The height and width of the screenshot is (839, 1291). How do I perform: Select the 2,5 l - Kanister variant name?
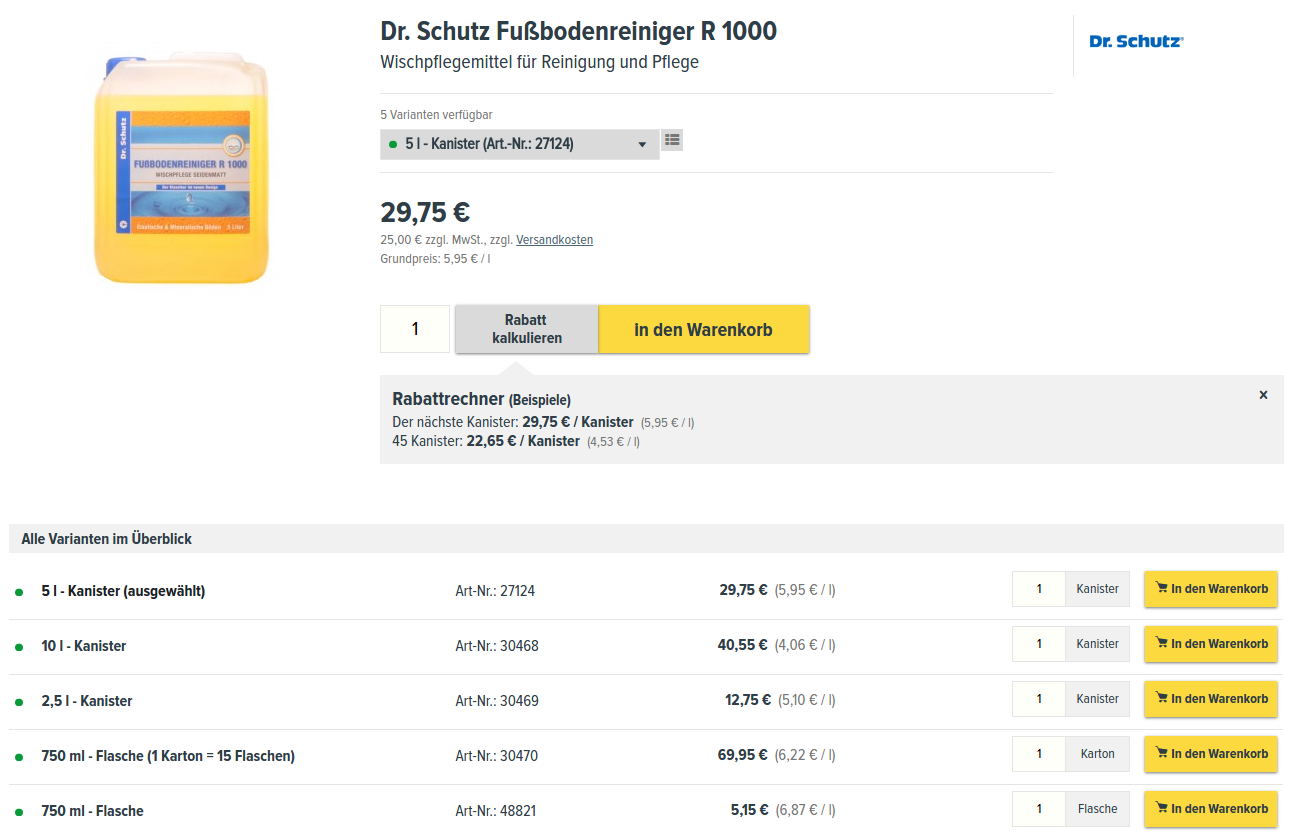(x=87, y=701)
